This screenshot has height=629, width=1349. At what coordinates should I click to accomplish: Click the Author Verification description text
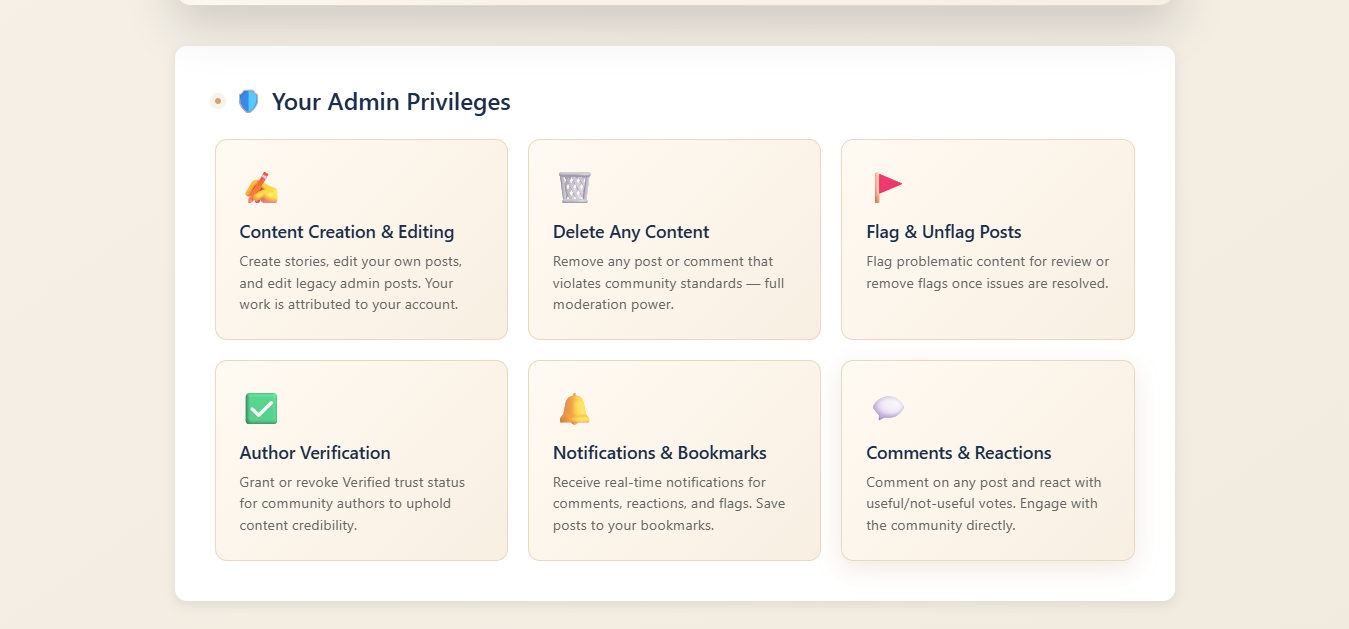click(x=352, y=503)
